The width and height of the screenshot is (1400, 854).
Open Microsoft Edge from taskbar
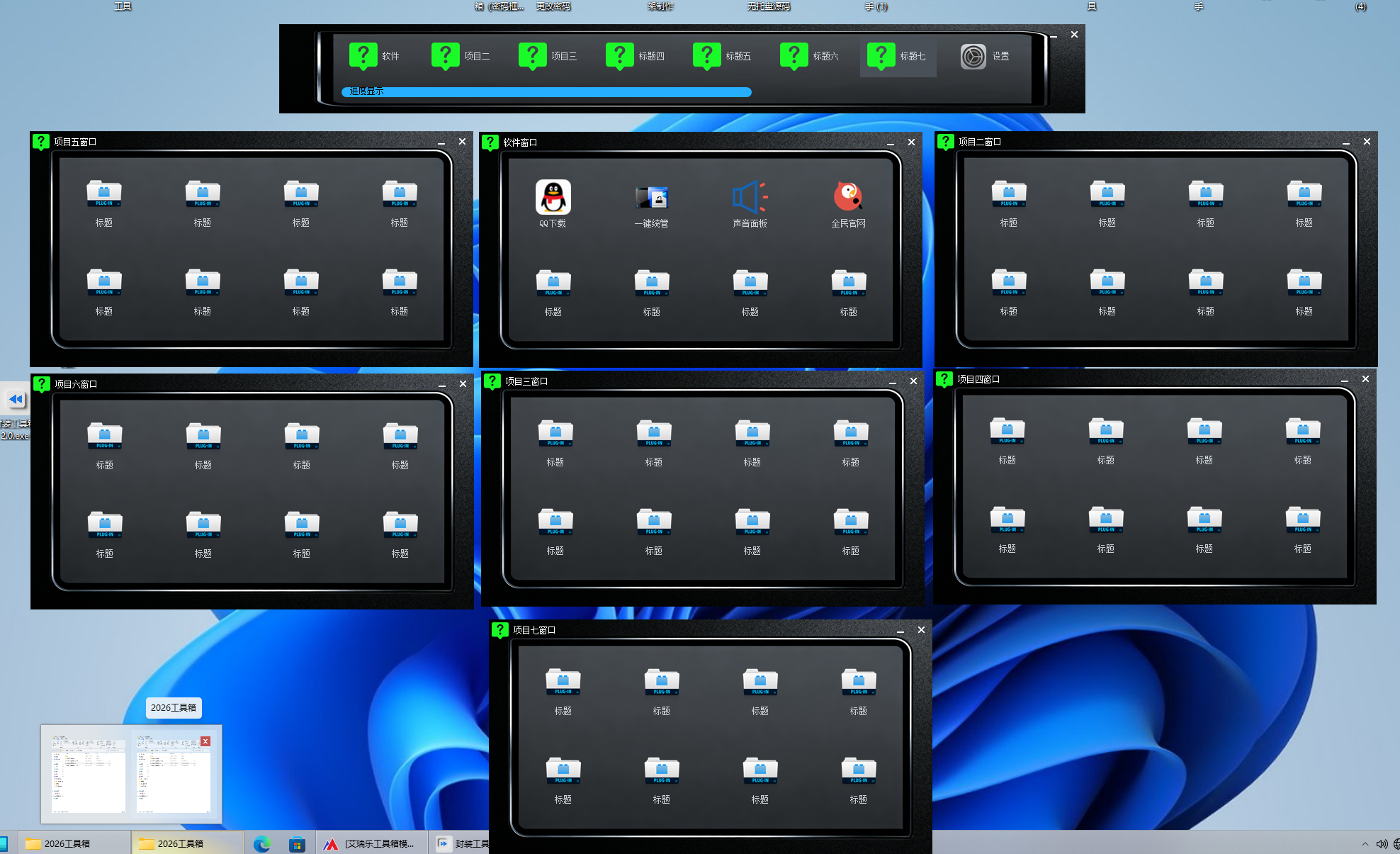[x=261, y=843]
